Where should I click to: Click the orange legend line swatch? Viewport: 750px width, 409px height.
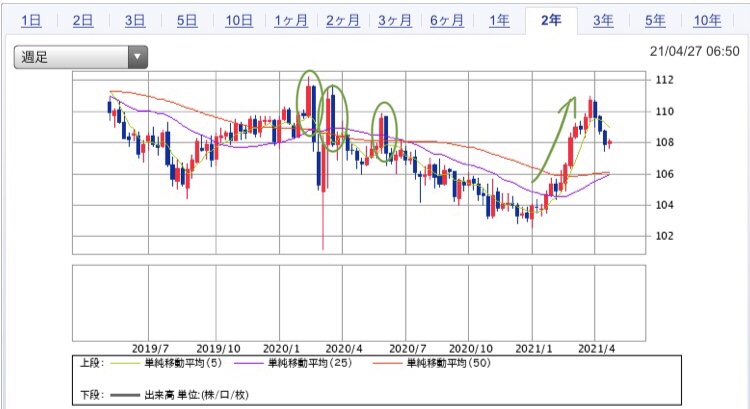point(387,364)
